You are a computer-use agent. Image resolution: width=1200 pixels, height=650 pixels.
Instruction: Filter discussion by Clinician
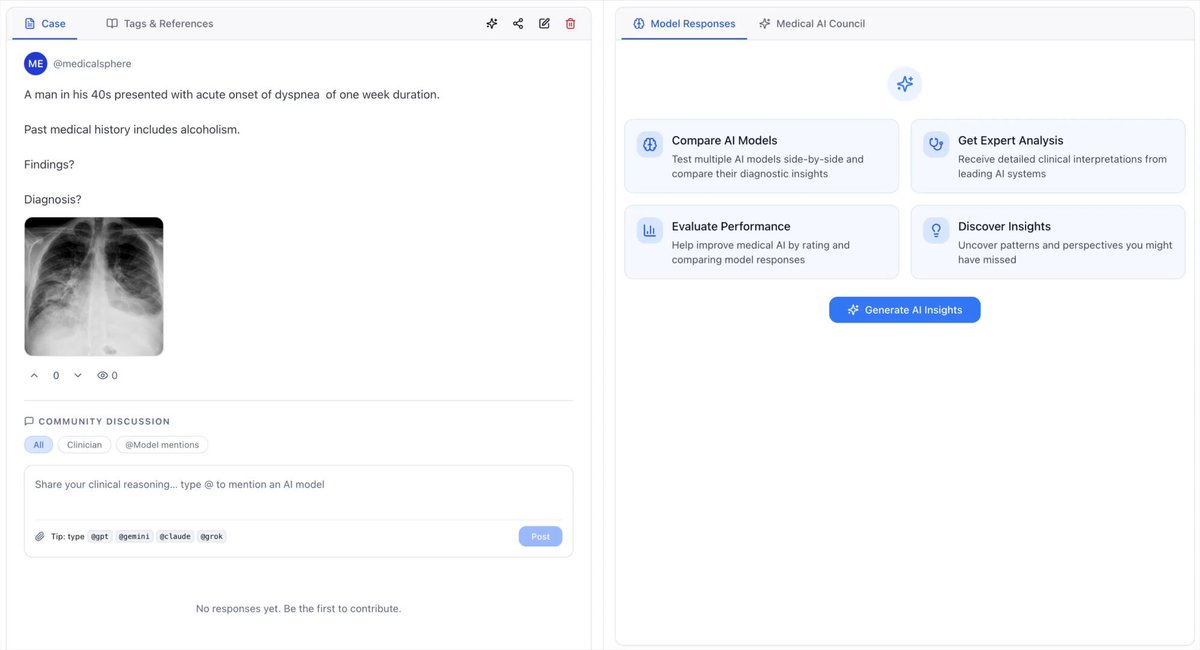85,445
